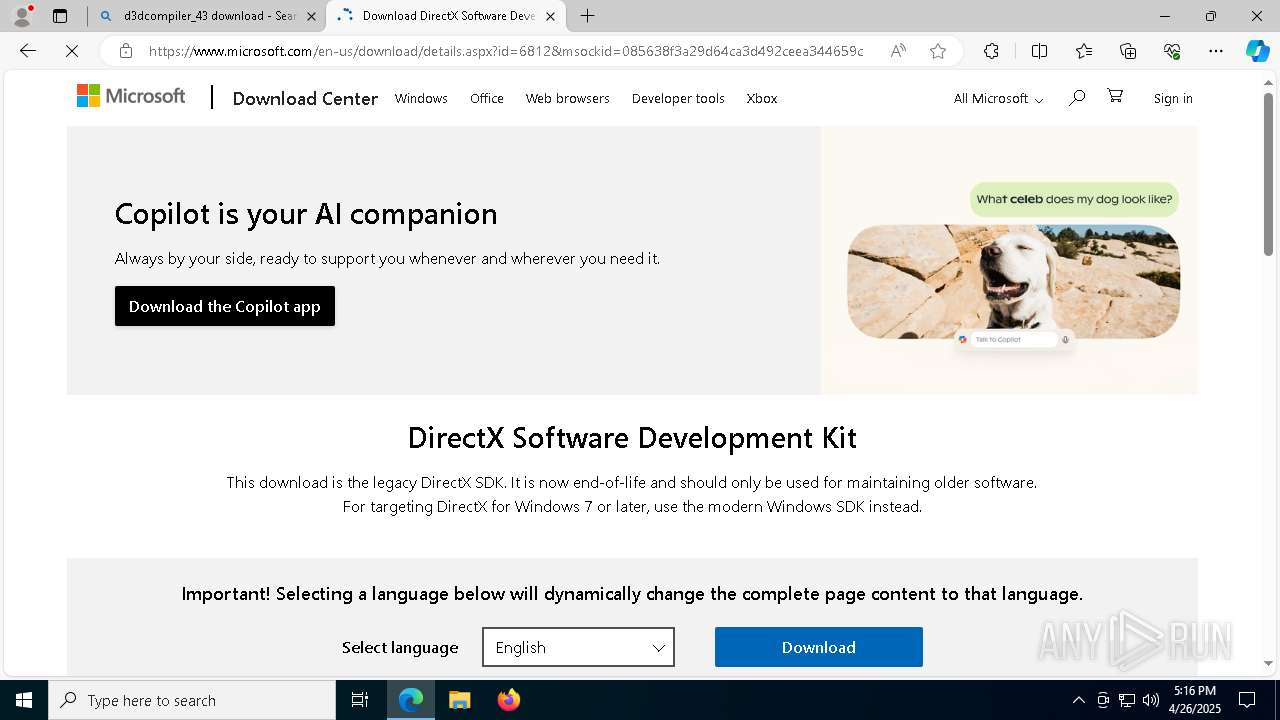This screenshot has width=1280, height=720.
Task: Open File Explorer from the taskbar
Action: point(459,700)
